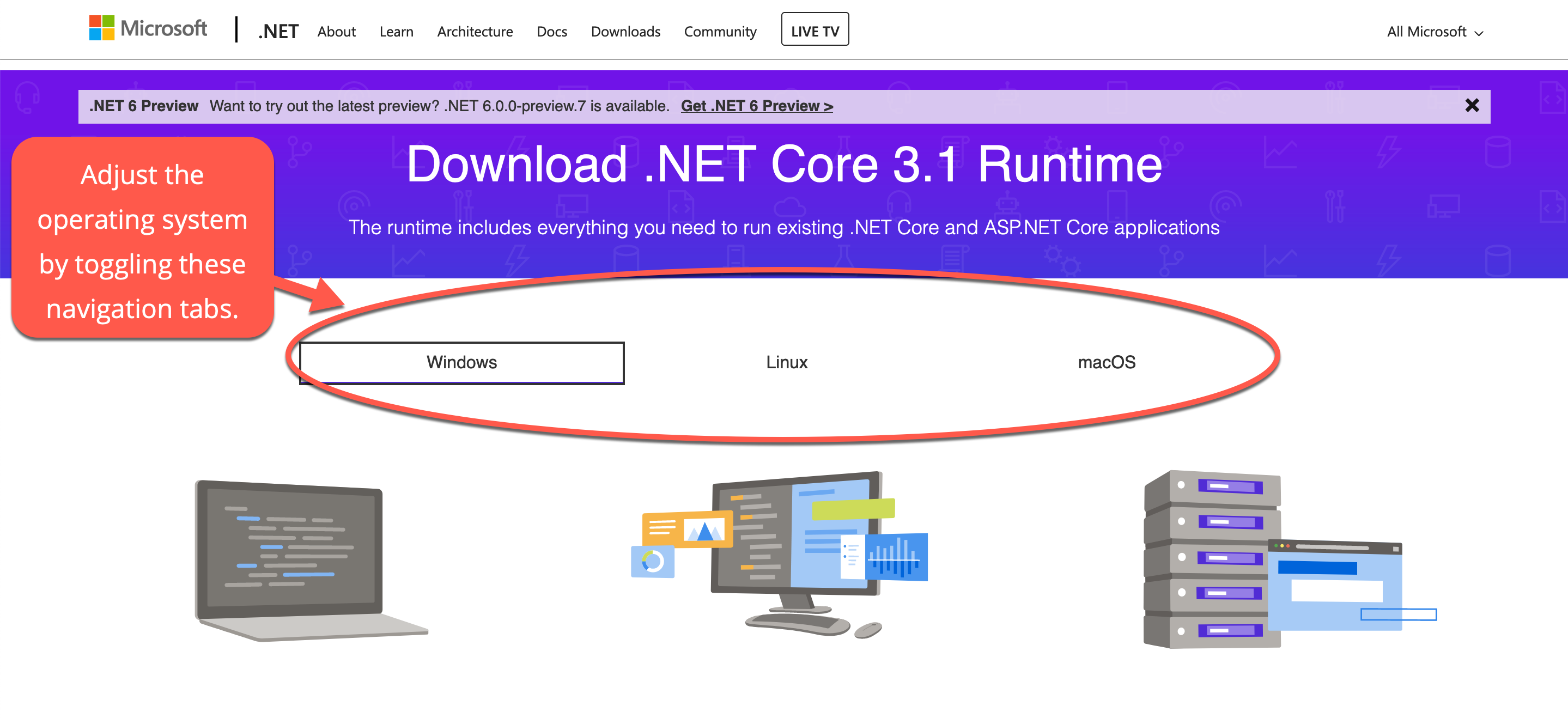
Task: Open the Community navigation link
Action: coord(720,32)
